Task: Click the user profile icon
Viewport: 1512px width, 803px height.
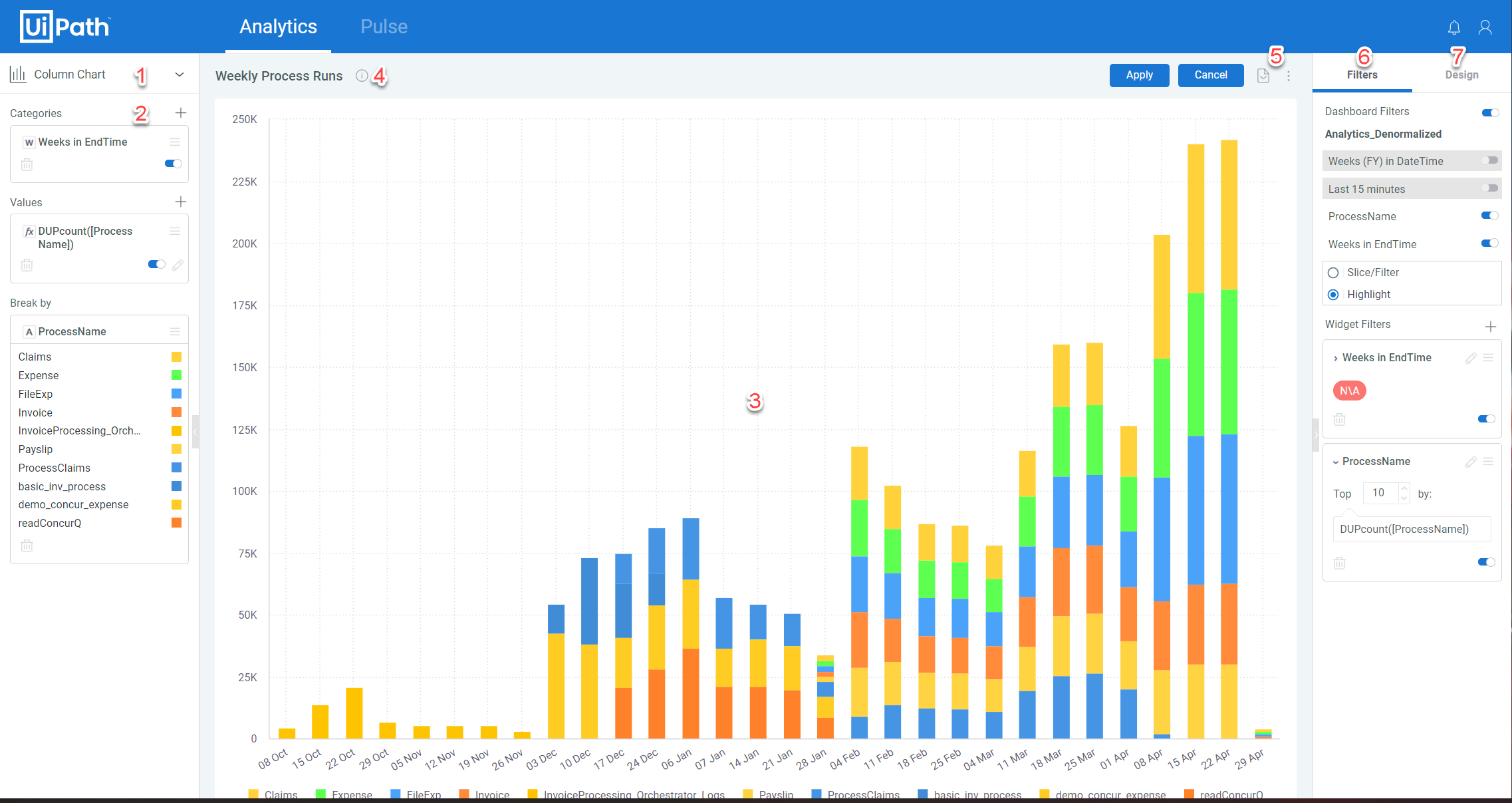Action: (1485, 27)
